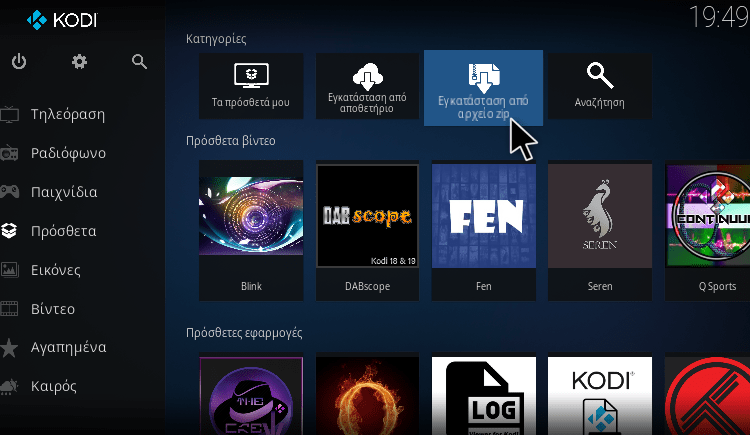Launch the Fen video add-on

pos(484,231)
